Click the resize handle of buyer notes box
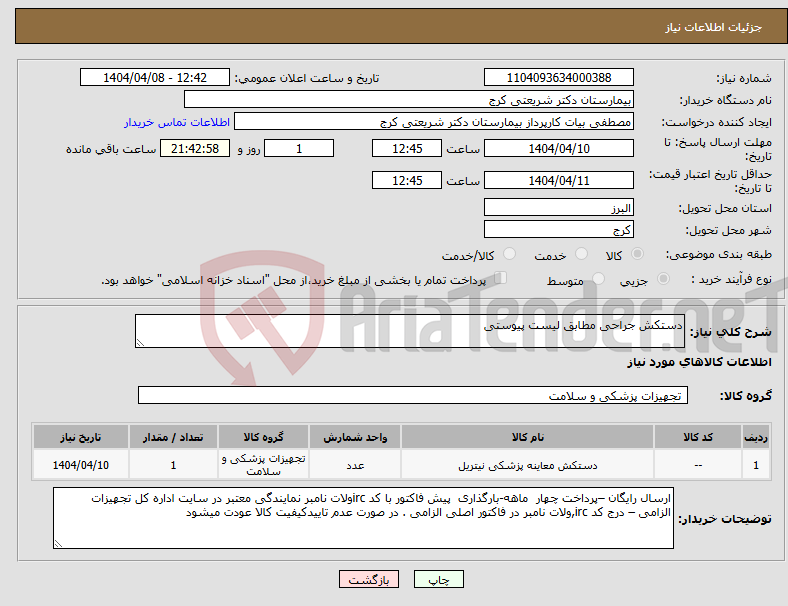The height and width of the screenshot is (606, 788). [x=58, y=543]
